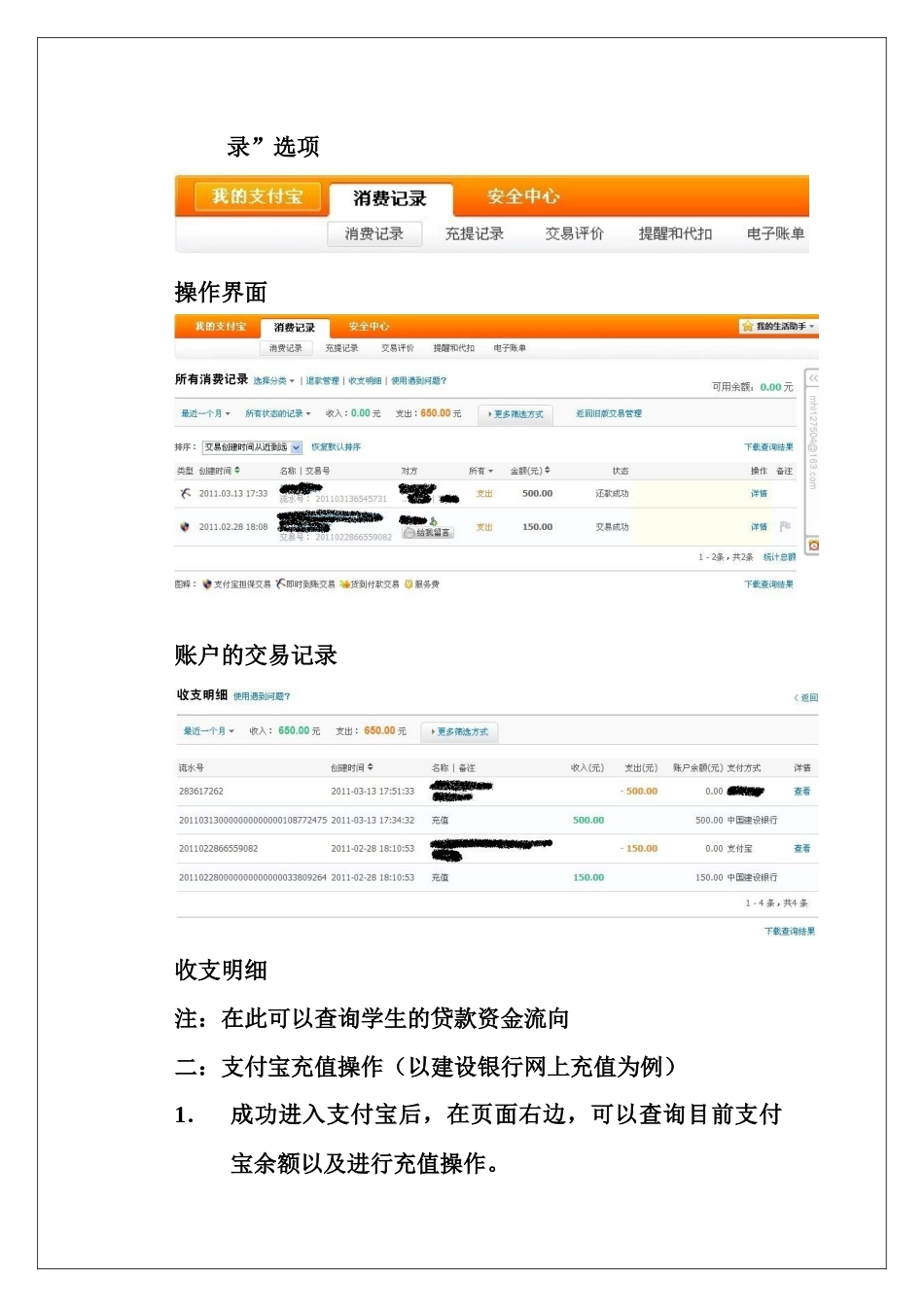Click the sort arrows beside 金额(元) header
The height and width of the screenshot is (1307, 924).
point(548,471)
